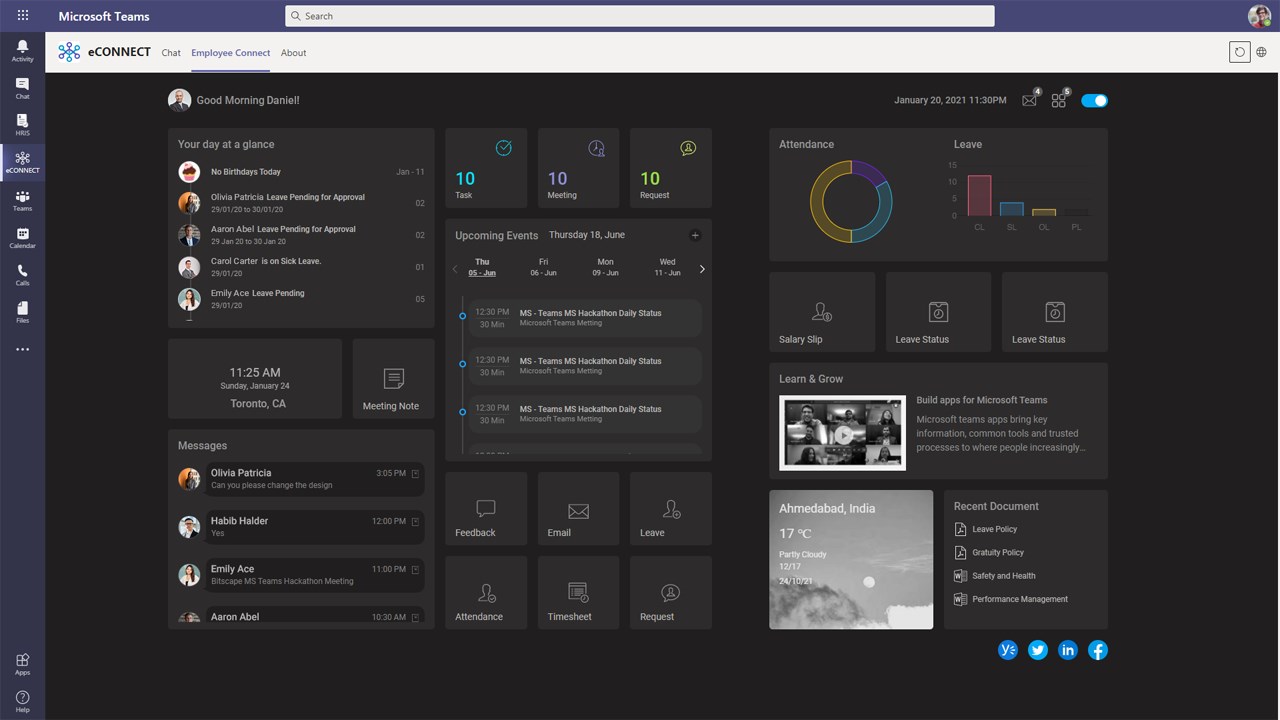Switch to the eCONNECT Chat tab

pyautogui.click(x=171, y=53)
